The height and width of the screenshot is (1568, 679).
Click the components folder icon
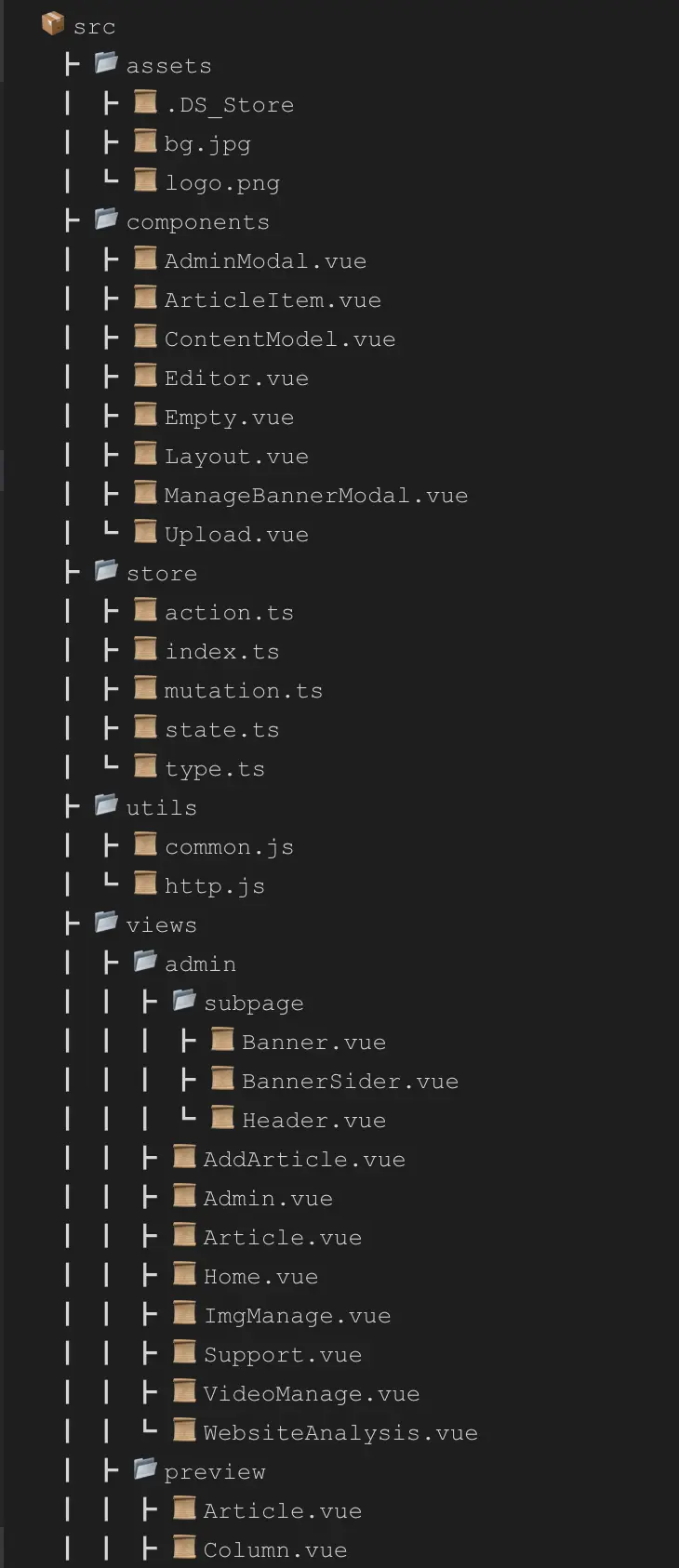coord(106,219)
